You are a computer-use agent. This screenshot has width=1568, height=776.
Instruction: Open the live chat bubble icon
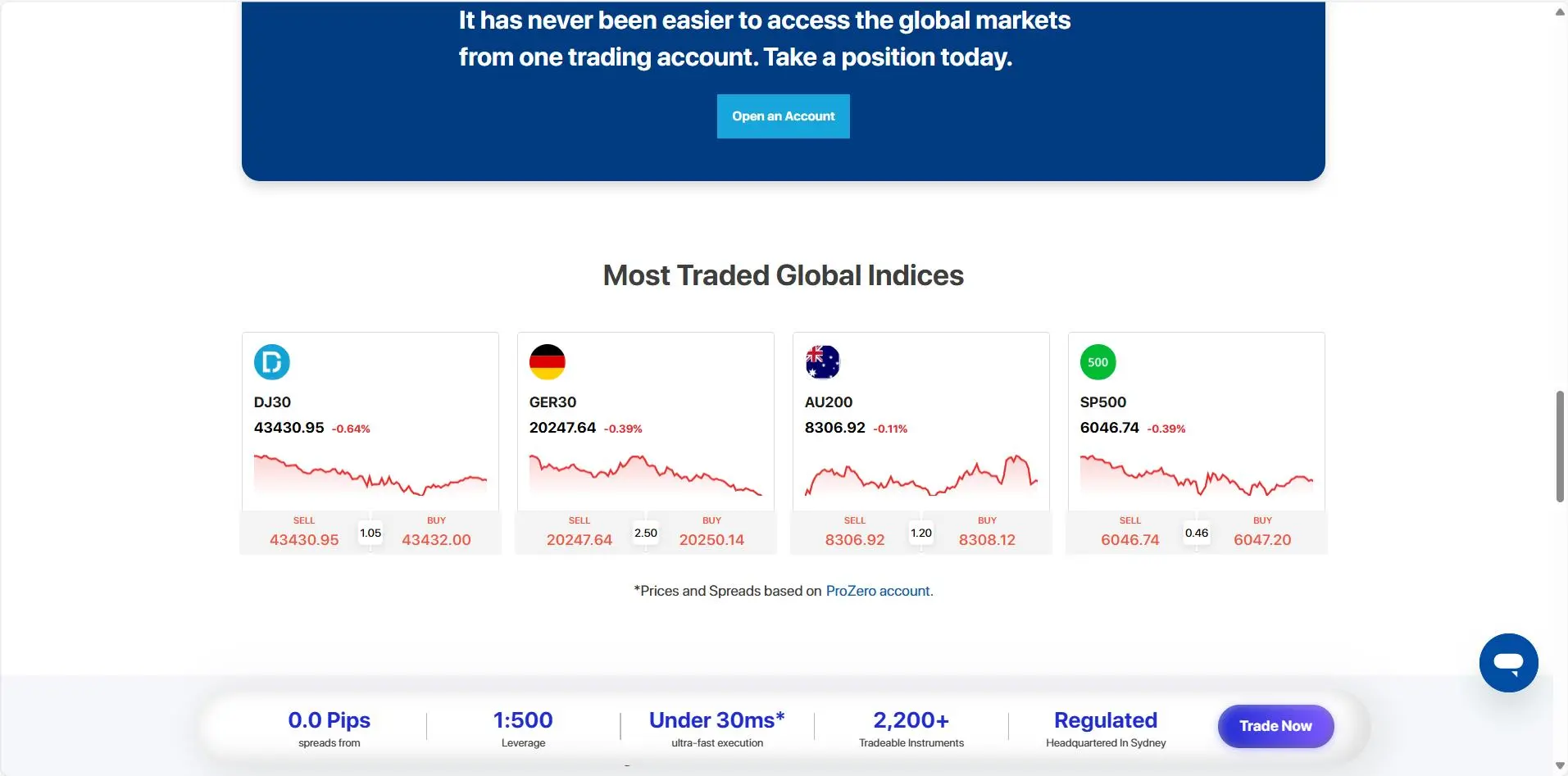1508,663
